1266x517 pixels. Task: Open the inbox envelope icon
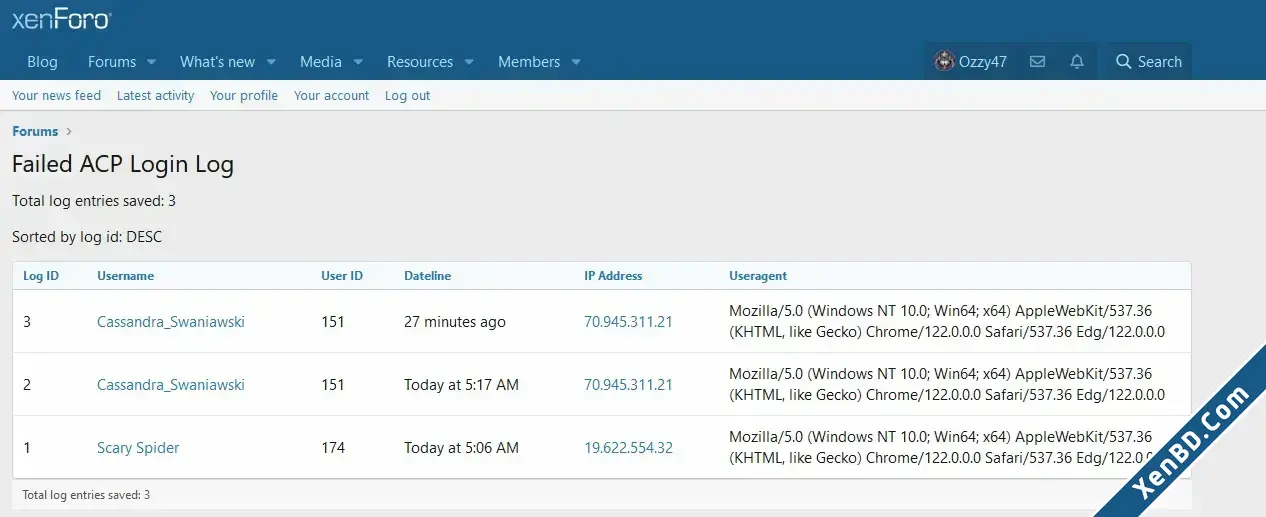click(1037, 62)
